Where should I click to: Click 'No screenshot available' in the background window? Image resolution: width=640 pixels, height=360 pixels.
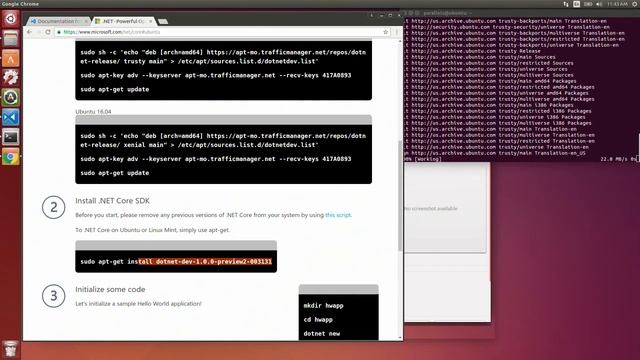coord(431,209)
